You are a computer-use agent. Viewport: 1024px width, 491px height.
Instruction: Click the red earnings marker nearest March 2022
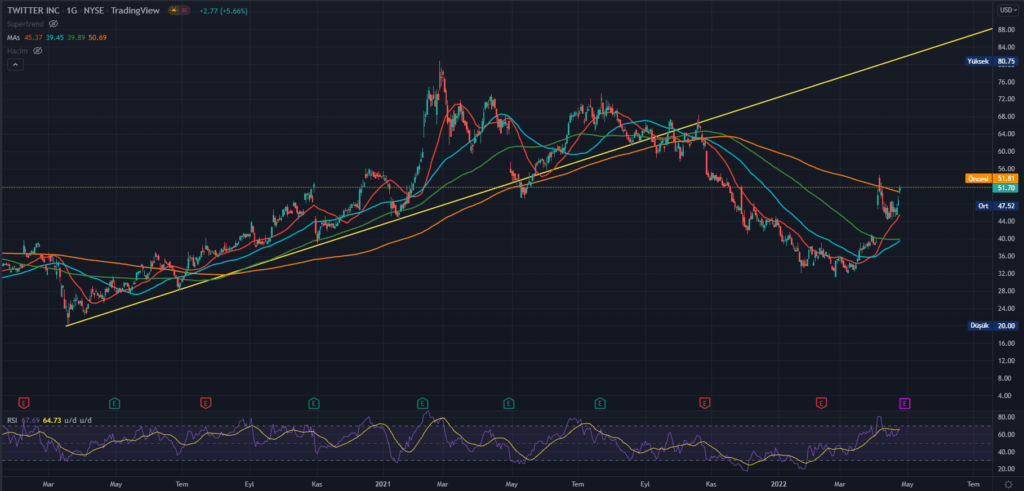(822, 404)
